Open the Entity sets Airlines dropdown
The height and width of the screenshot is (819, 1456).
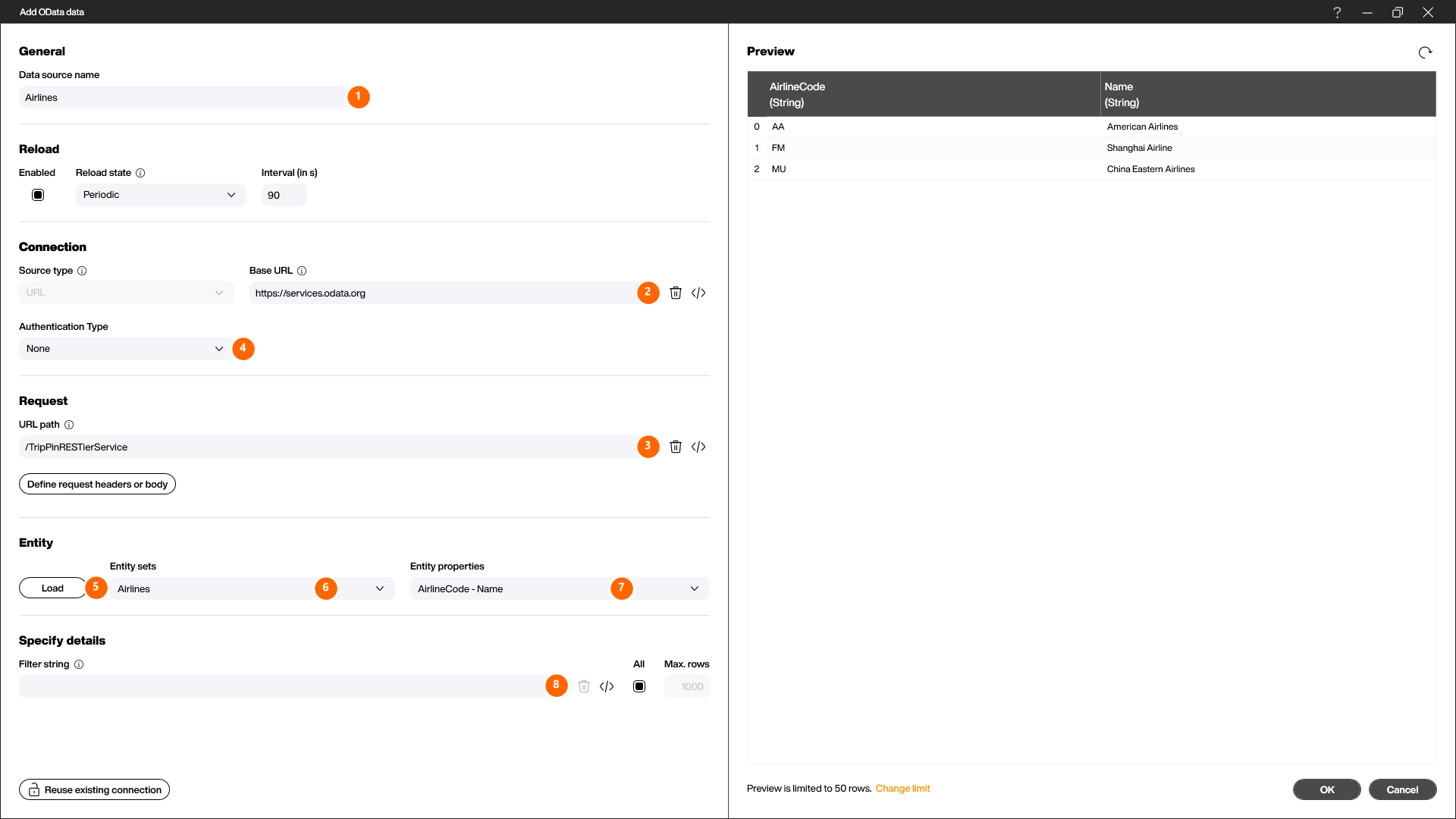point(253,588)
